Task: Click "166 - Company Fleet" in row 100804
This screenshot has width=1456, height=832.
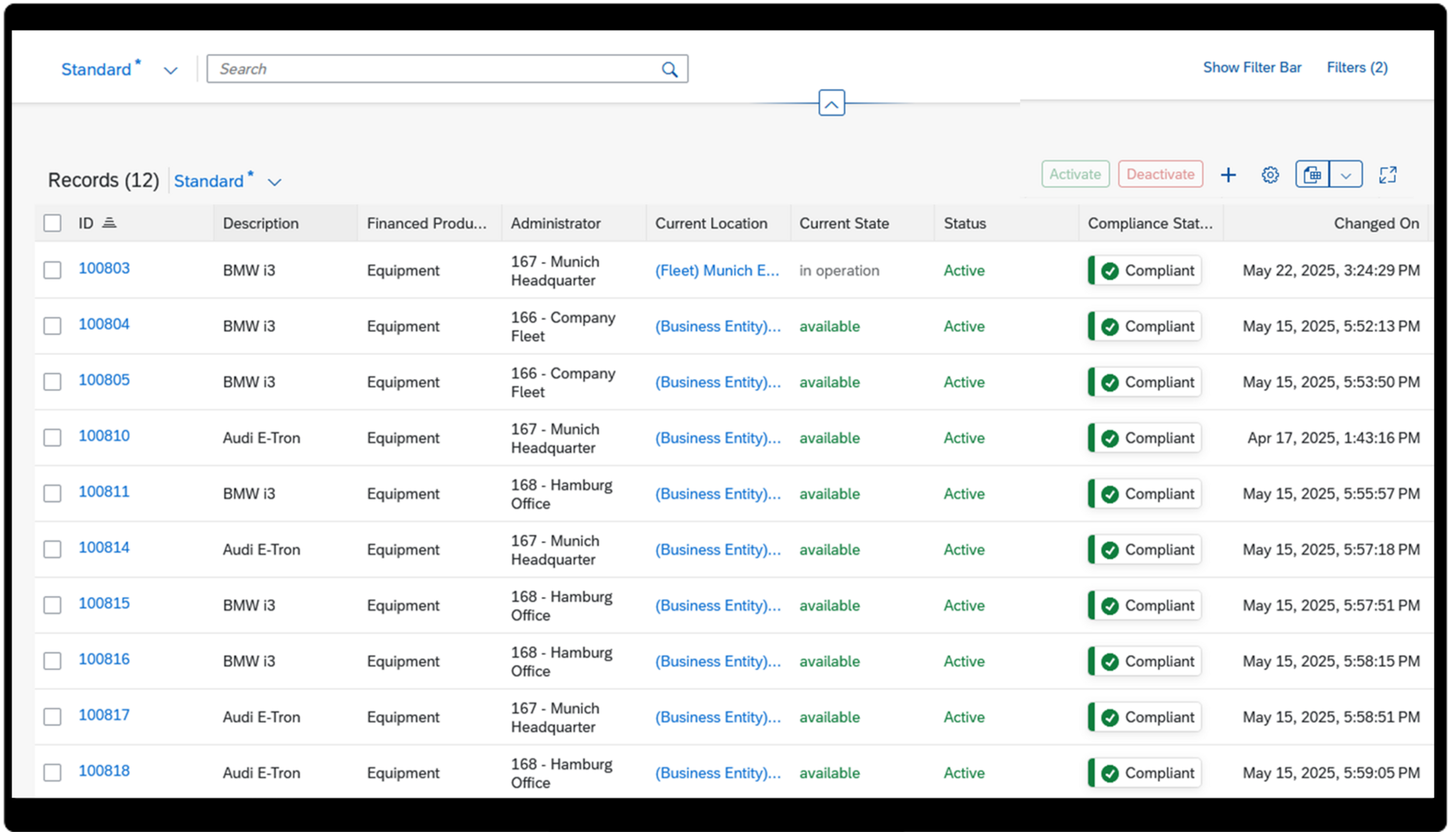Action: (563, 327)
